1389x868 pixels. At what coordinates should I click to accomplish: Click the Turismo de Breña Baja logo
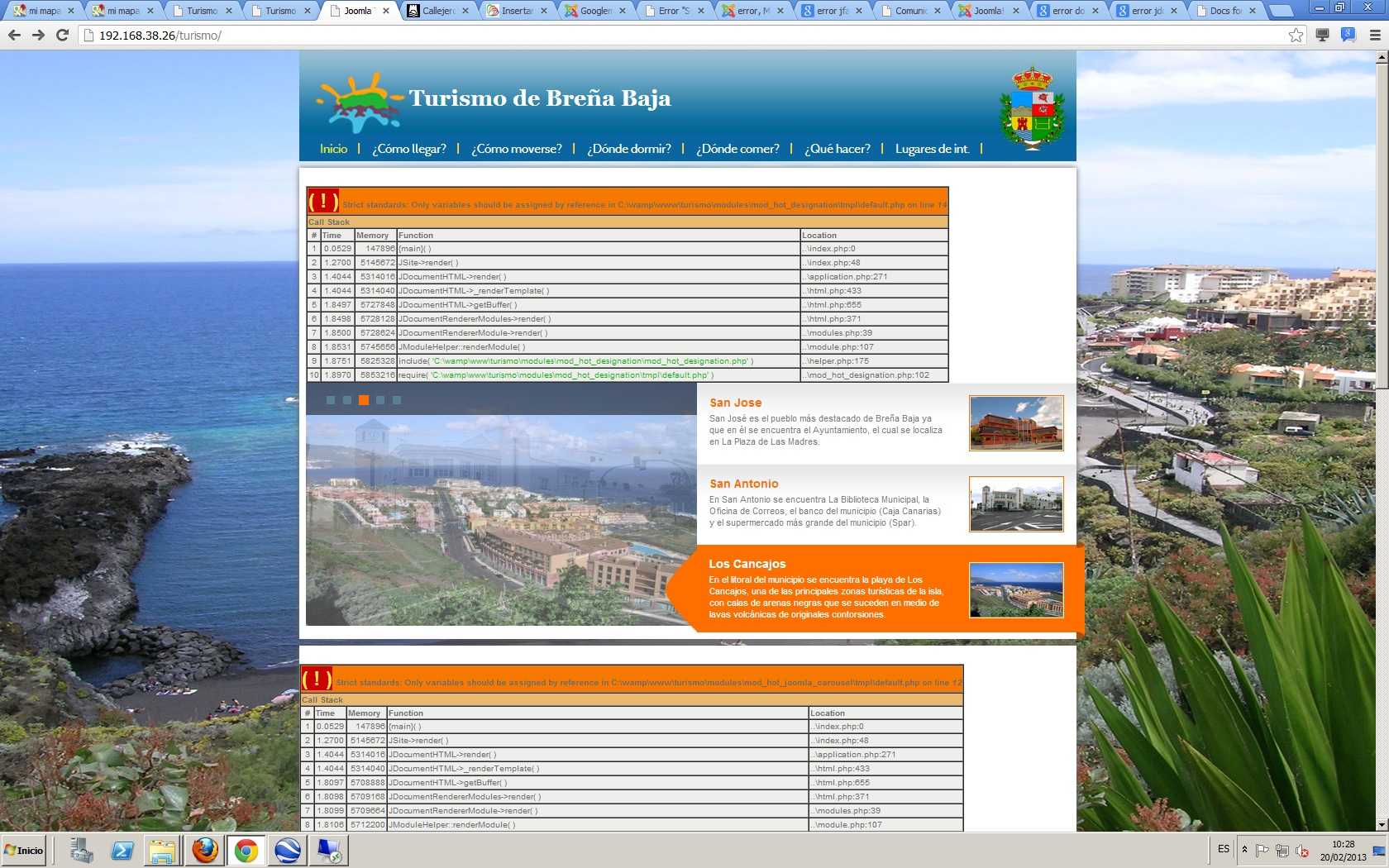pyautogui.click(x=494, y=102)
